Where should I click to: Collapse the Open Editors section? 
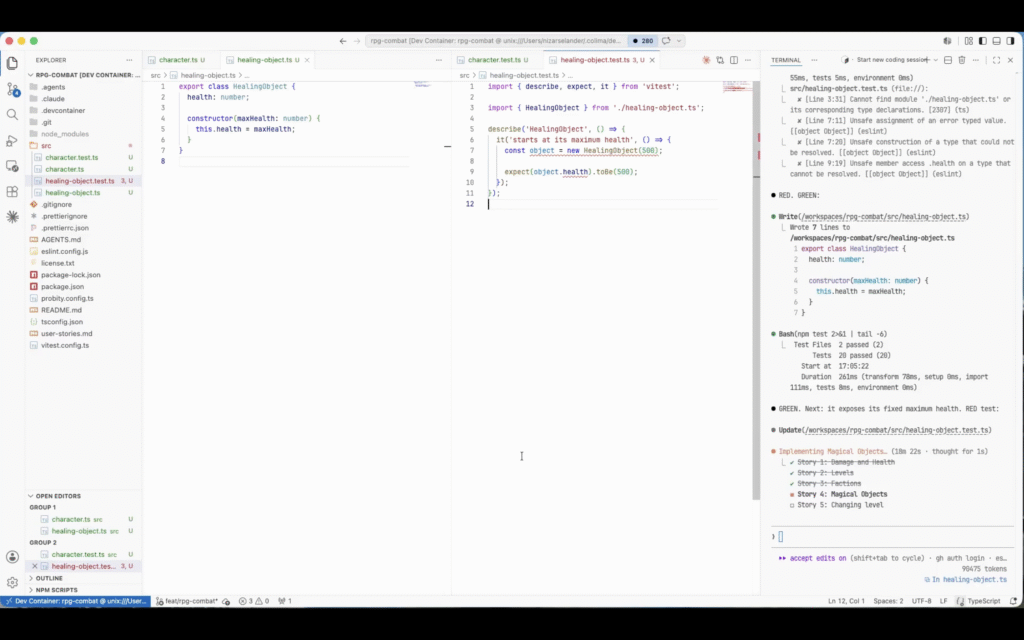click(84, 496)
